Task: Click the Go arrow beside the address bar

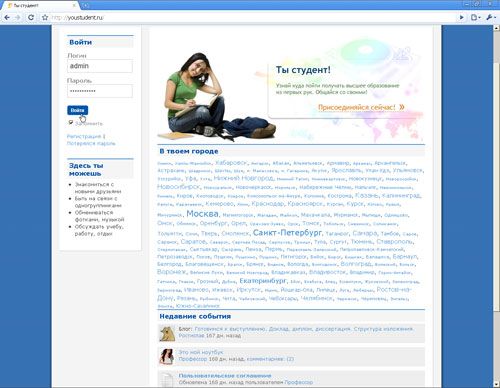Action: [x=462, y=17]
